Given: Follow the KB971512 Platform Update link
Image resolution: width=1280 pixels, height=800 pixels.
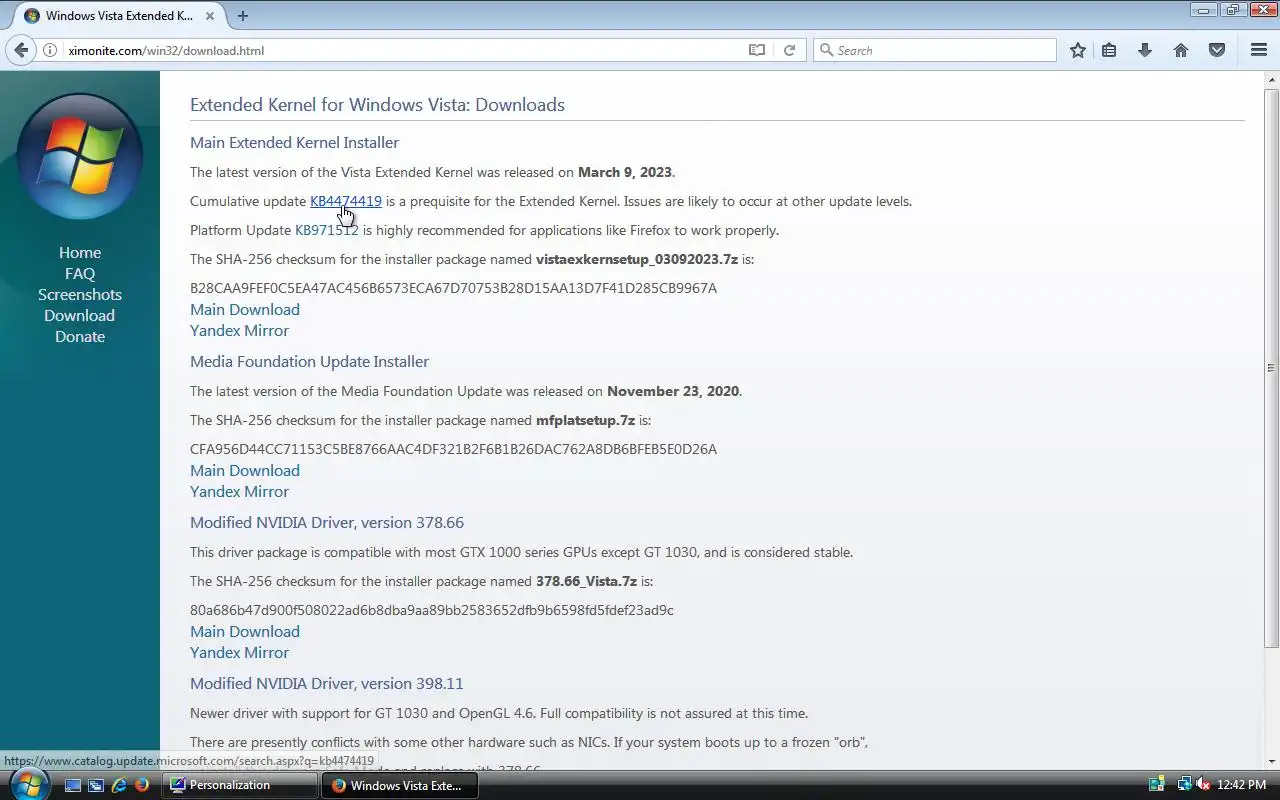Looking at the screenshot, I should [x=326, y=230].
